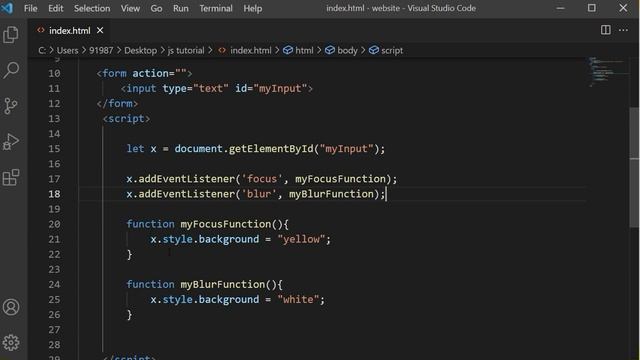Open the Accounts menu icon

(x=11, y=307)
